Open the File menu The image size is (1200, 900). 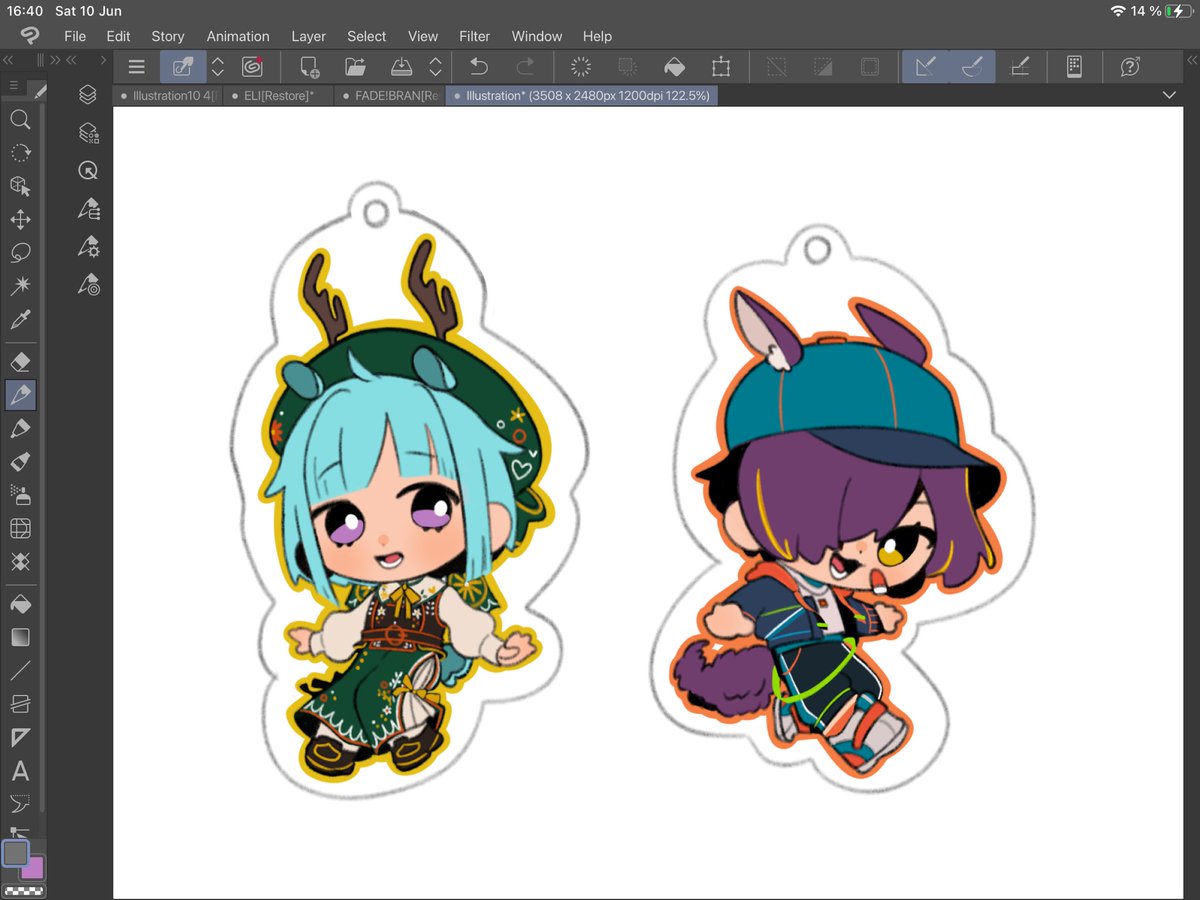[x=75, y=36]
